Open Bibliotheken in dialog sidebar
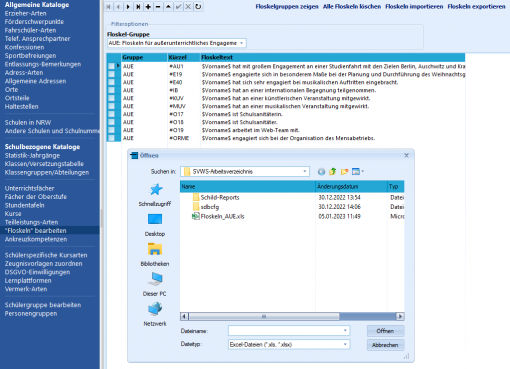Image resolution: width=510 pixels, height=369 pixels. 155,255
